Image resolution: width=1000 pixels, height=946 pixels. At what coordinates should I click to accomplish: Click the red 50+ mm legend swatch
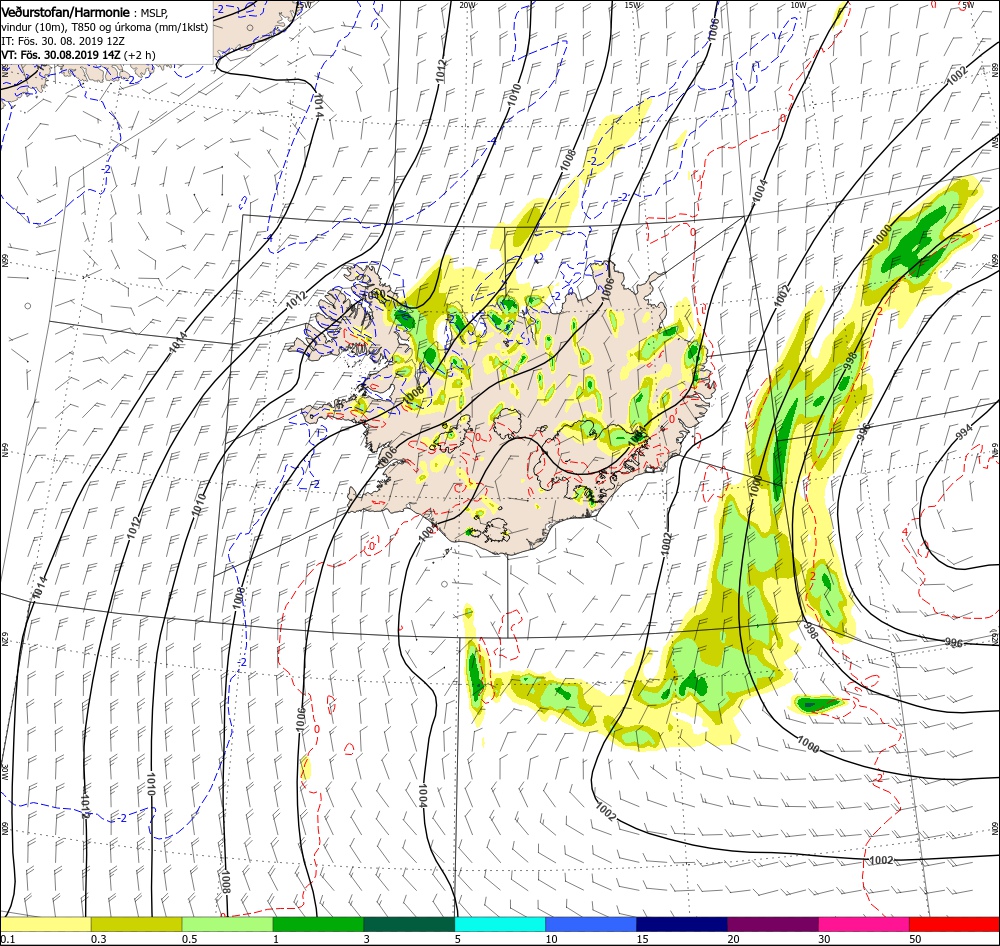coord(954,924)
